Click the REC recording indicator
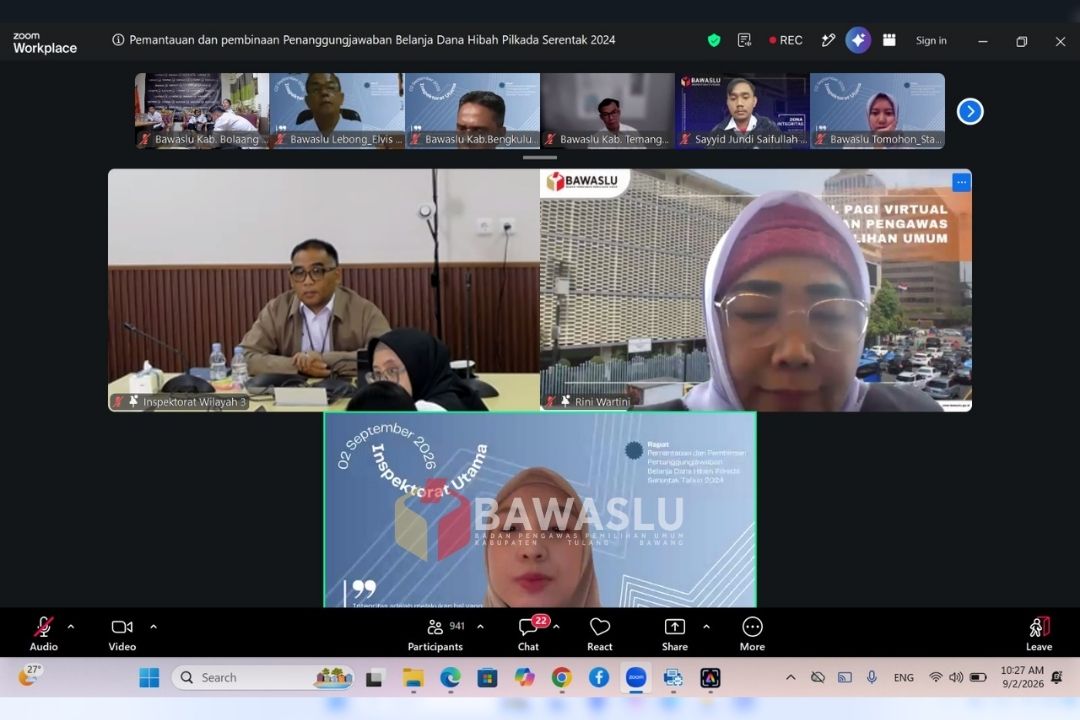Viewport: 1080px width, 720px height. pyautogui.click(x=786, y=41)
